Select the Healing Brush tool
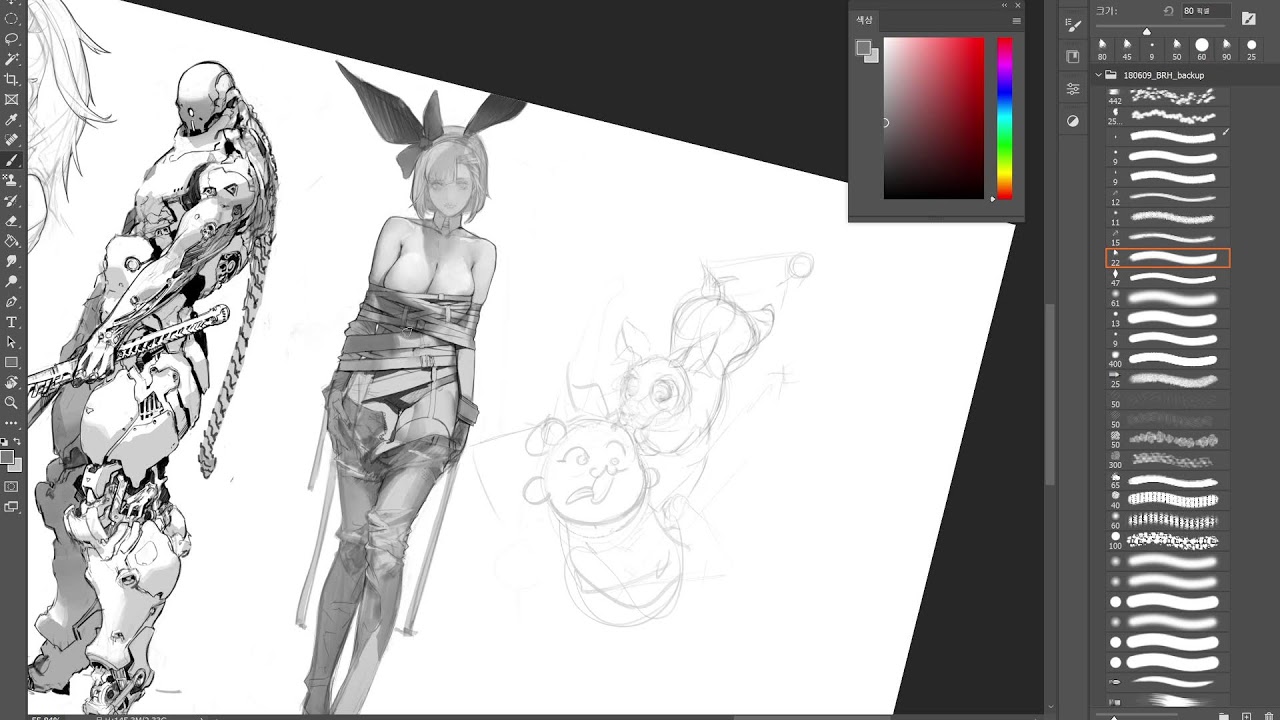Viewport: 1280px width, 720px height. (12, 140)
